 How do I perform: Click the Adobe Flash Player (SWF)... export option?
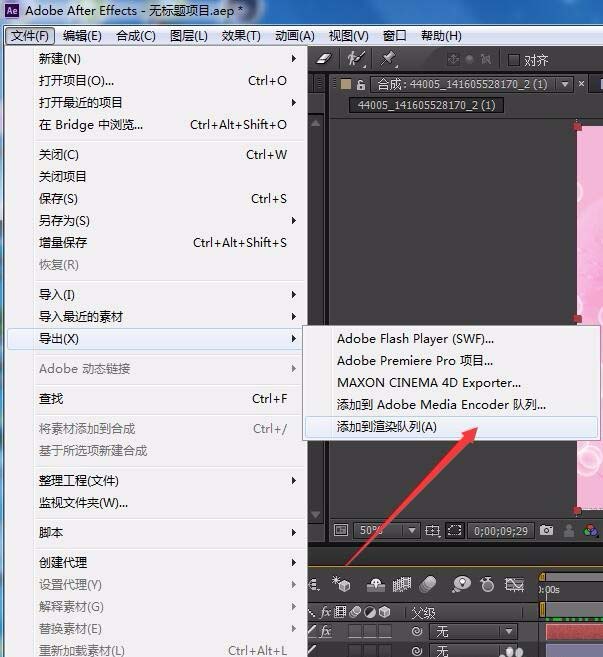[415, 339]
